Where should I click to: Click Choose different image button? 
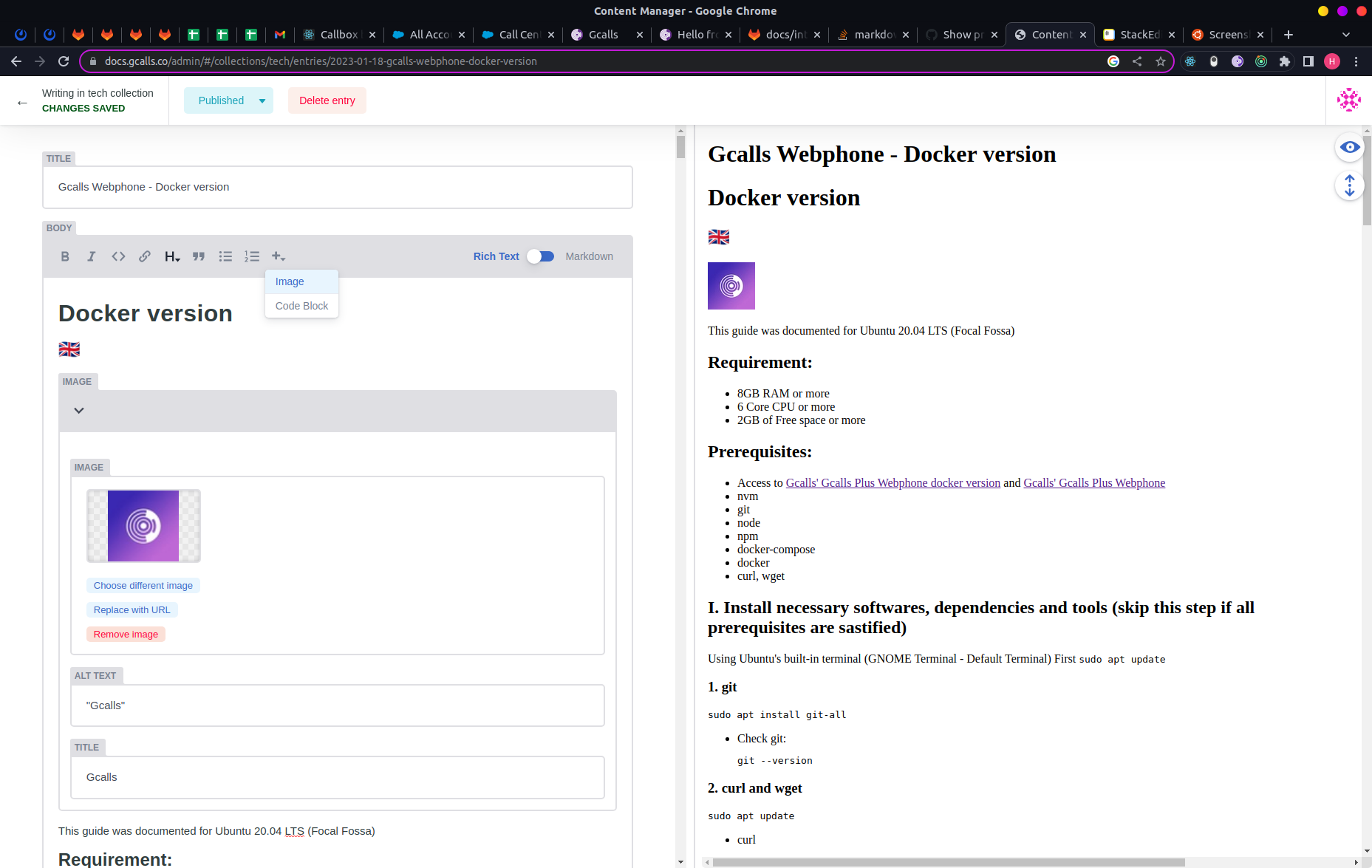tap(143, 585)
